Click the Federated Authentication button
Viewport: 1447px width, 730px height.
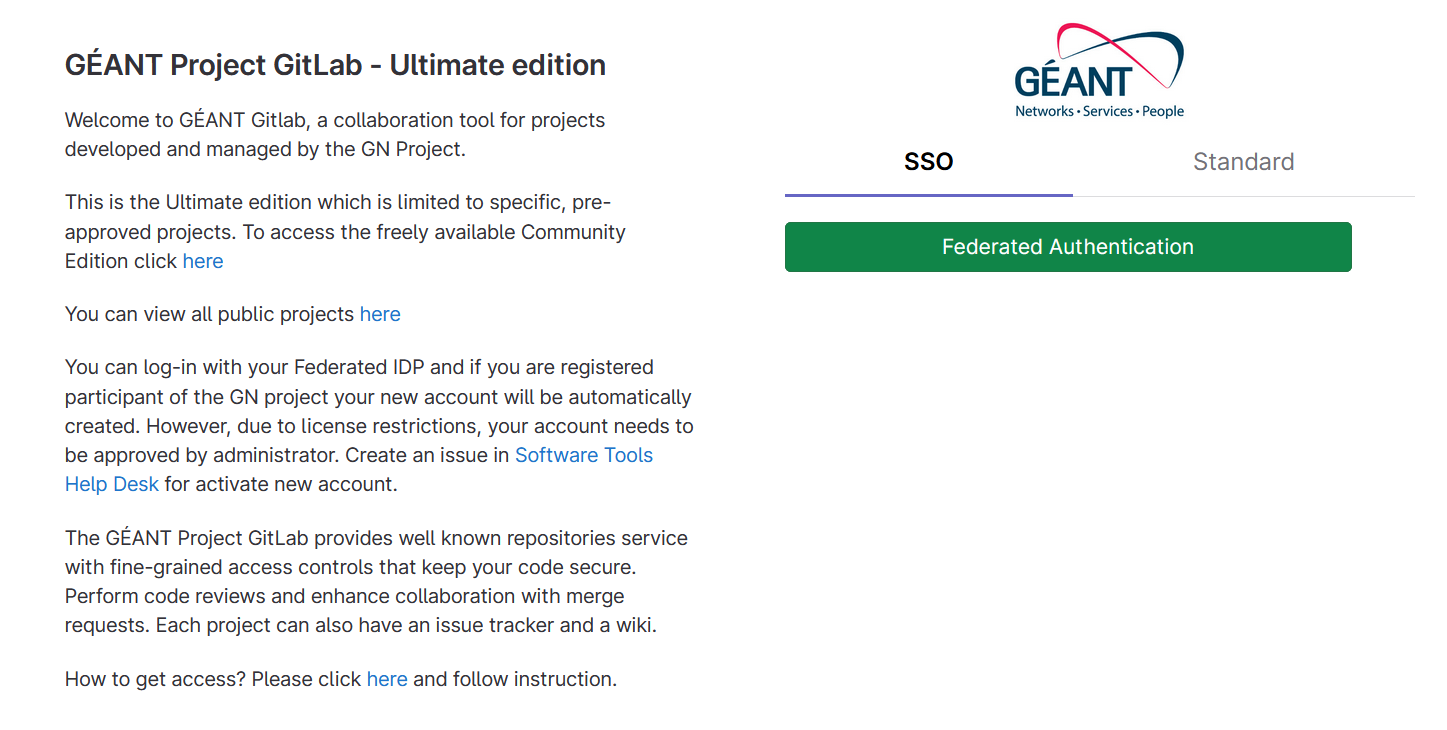tap(1068, 247)
